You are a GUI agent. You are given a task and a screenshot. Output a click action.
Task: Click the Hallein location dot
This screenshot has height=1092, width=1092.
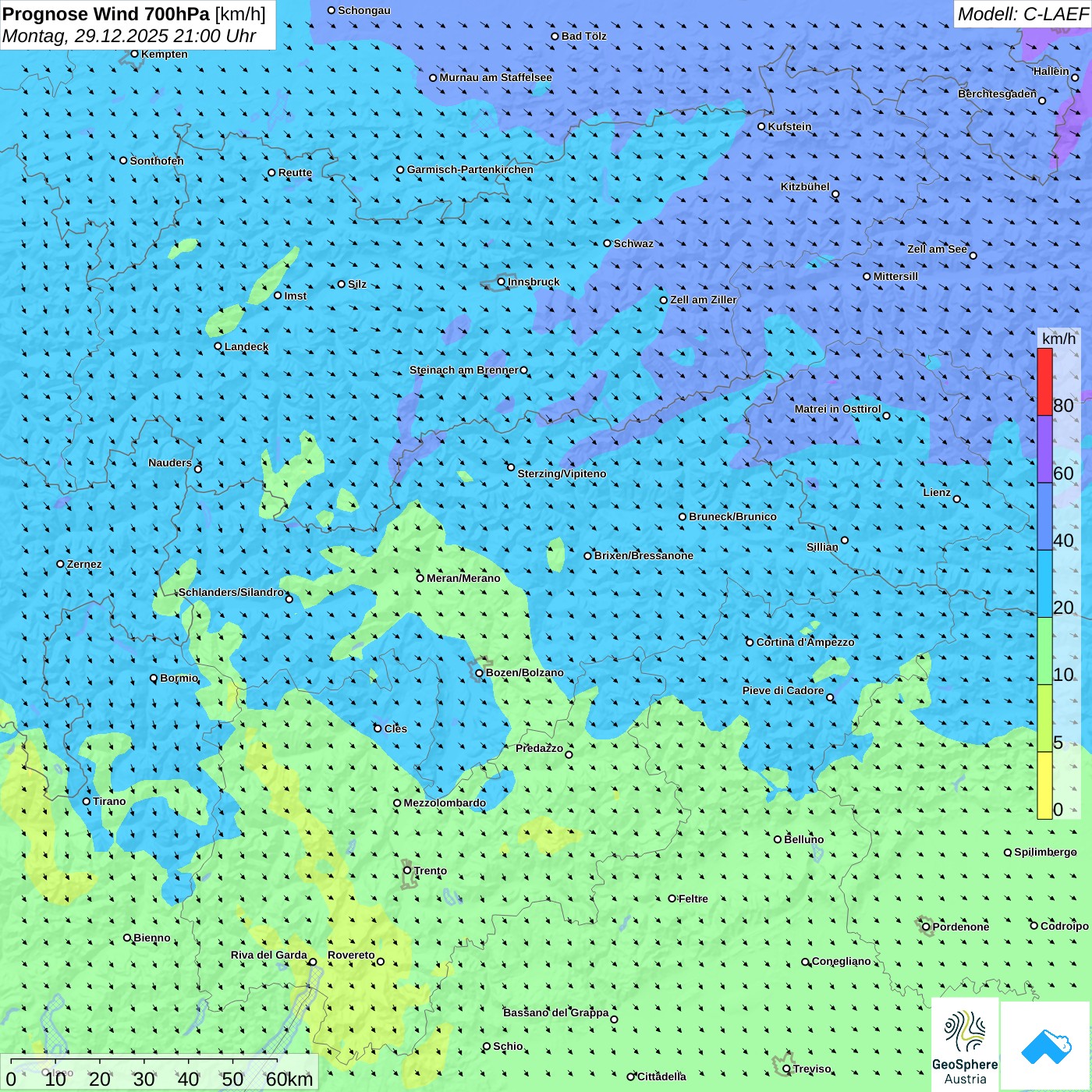[1075, 77]
